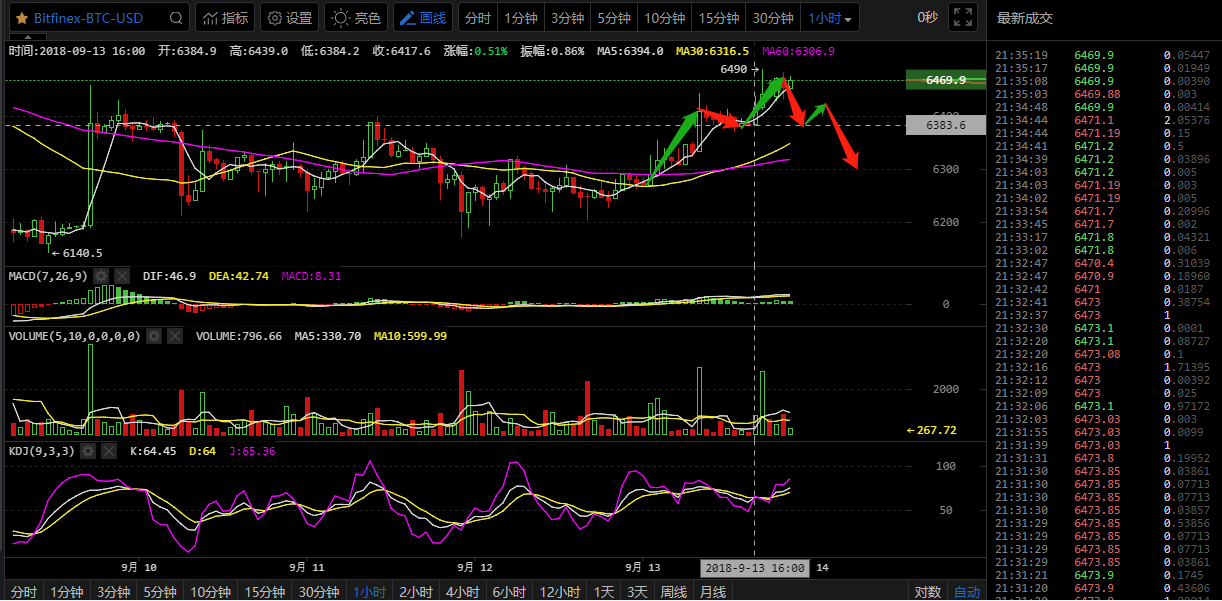Image resolution: width=1222 pixels, height=601 pixels.
Task: Open the 设置 settings panel
Action: coord(289,18)
